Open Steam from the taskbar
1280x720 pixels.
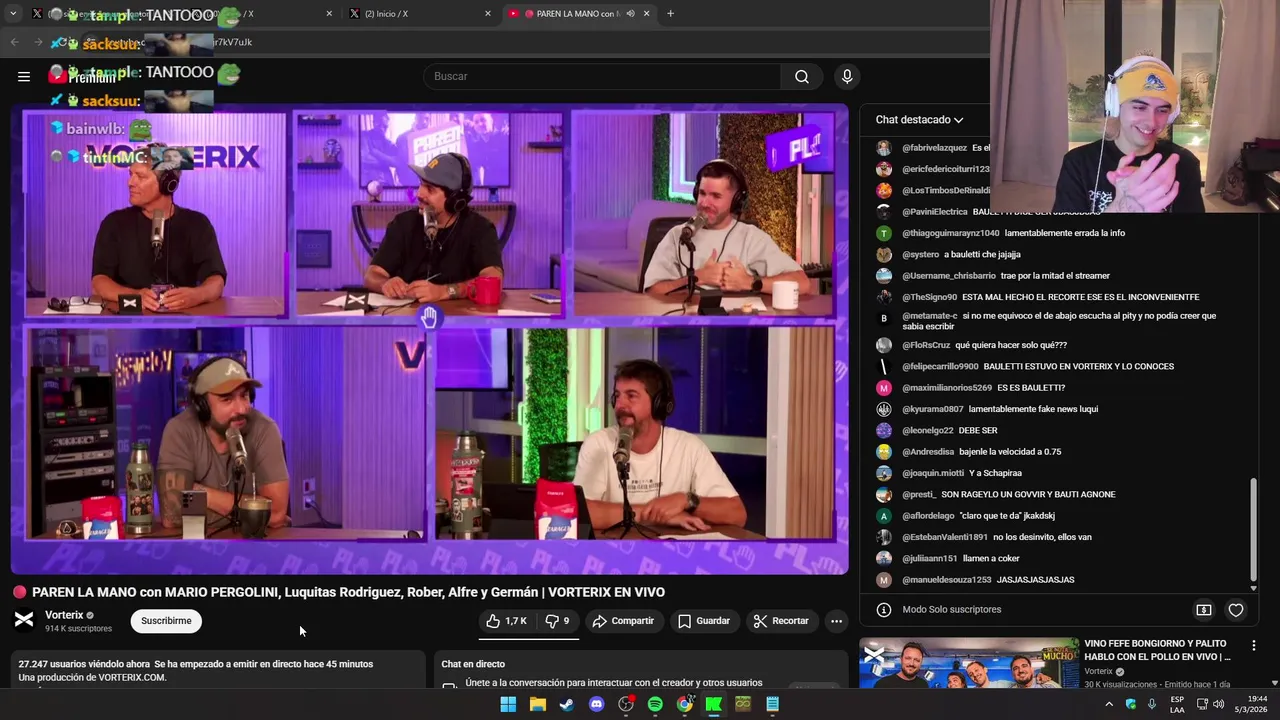[567, 704]
